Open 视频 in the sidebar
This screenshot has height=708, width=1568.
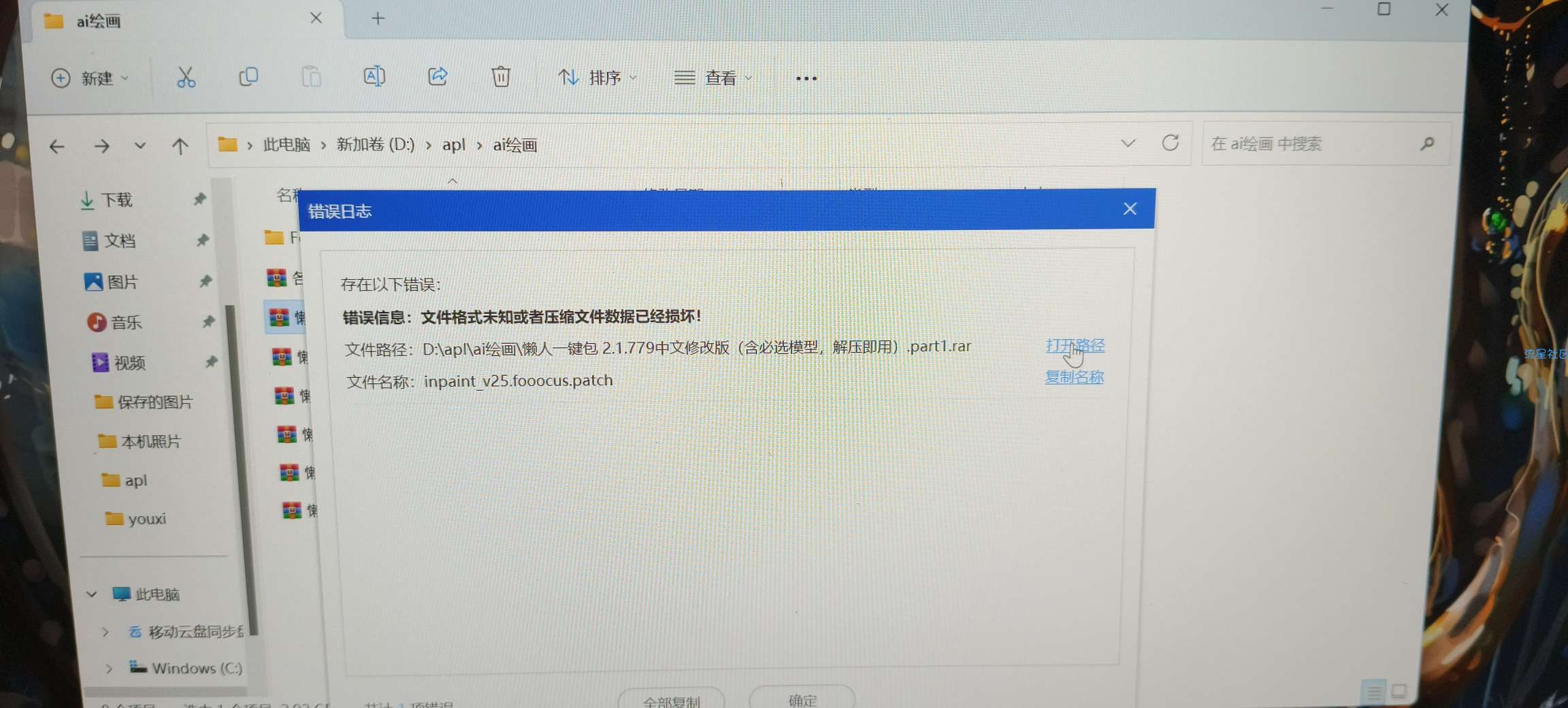pos(129,363)
